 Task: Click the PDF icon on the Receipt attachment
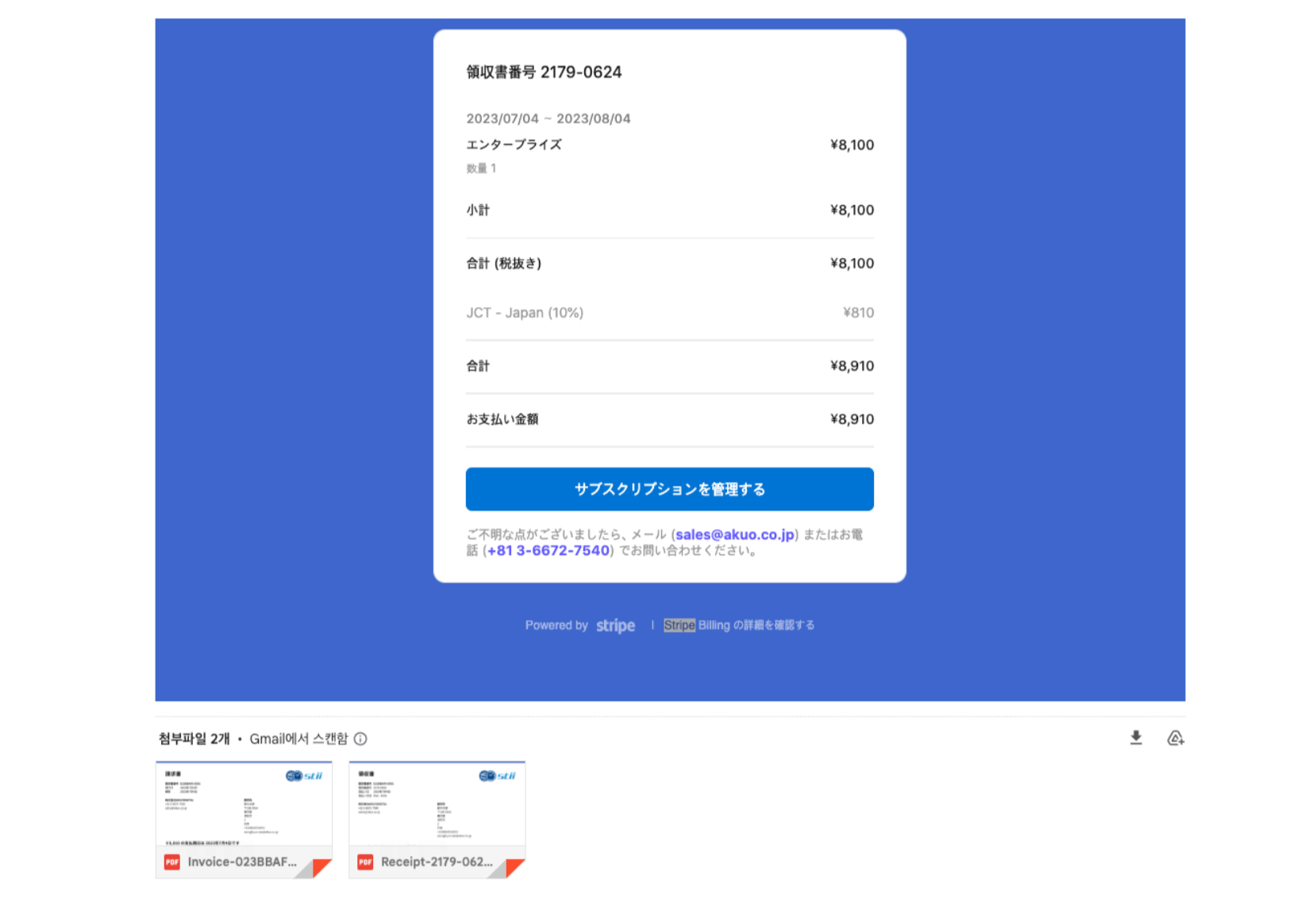click(x=364, y=861)
